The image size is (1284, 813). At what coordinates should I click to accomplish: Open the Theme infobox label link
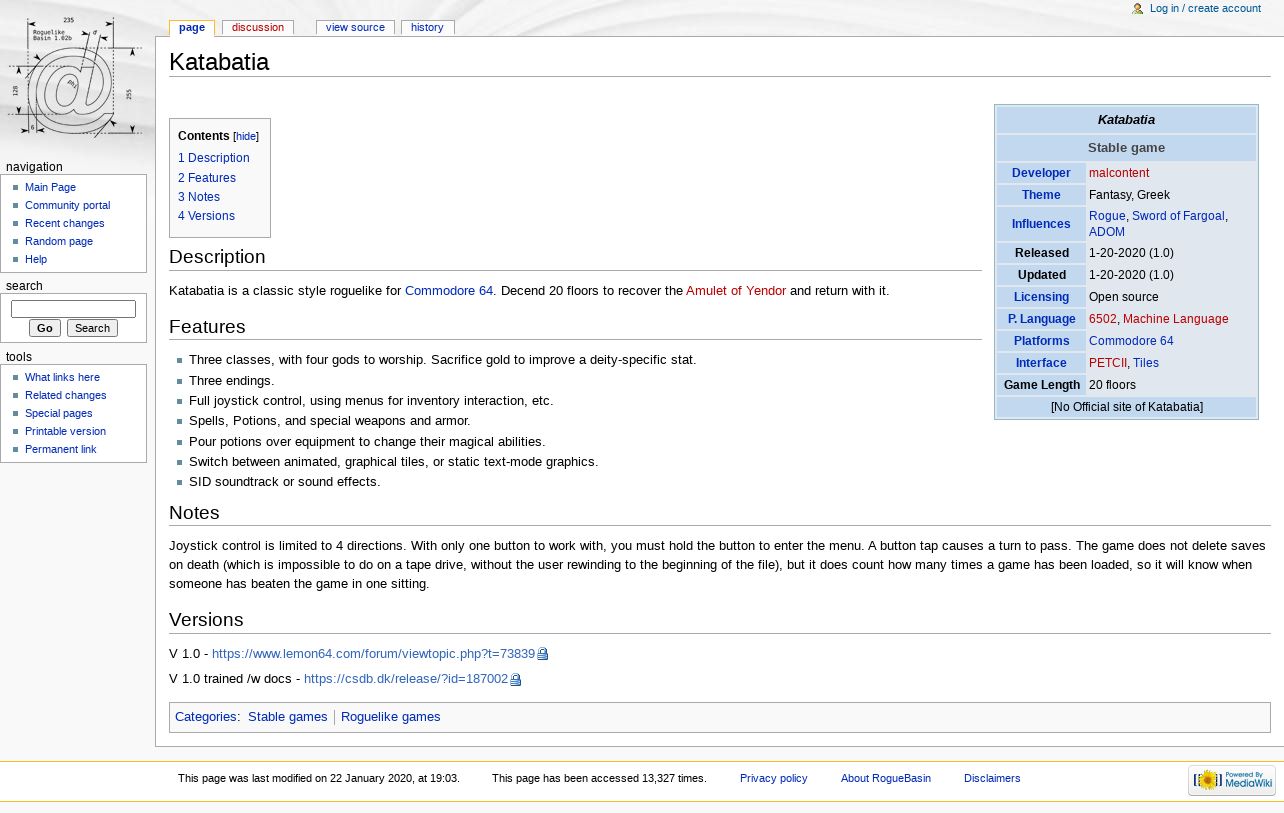[1041, 195]
